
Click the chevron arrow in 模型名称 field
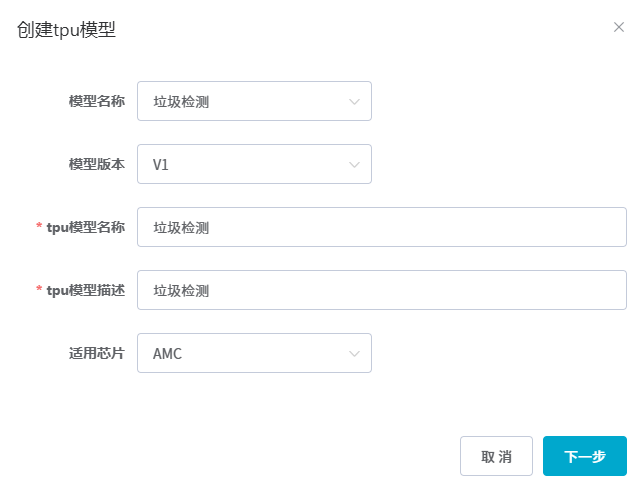tap(354, 101)
